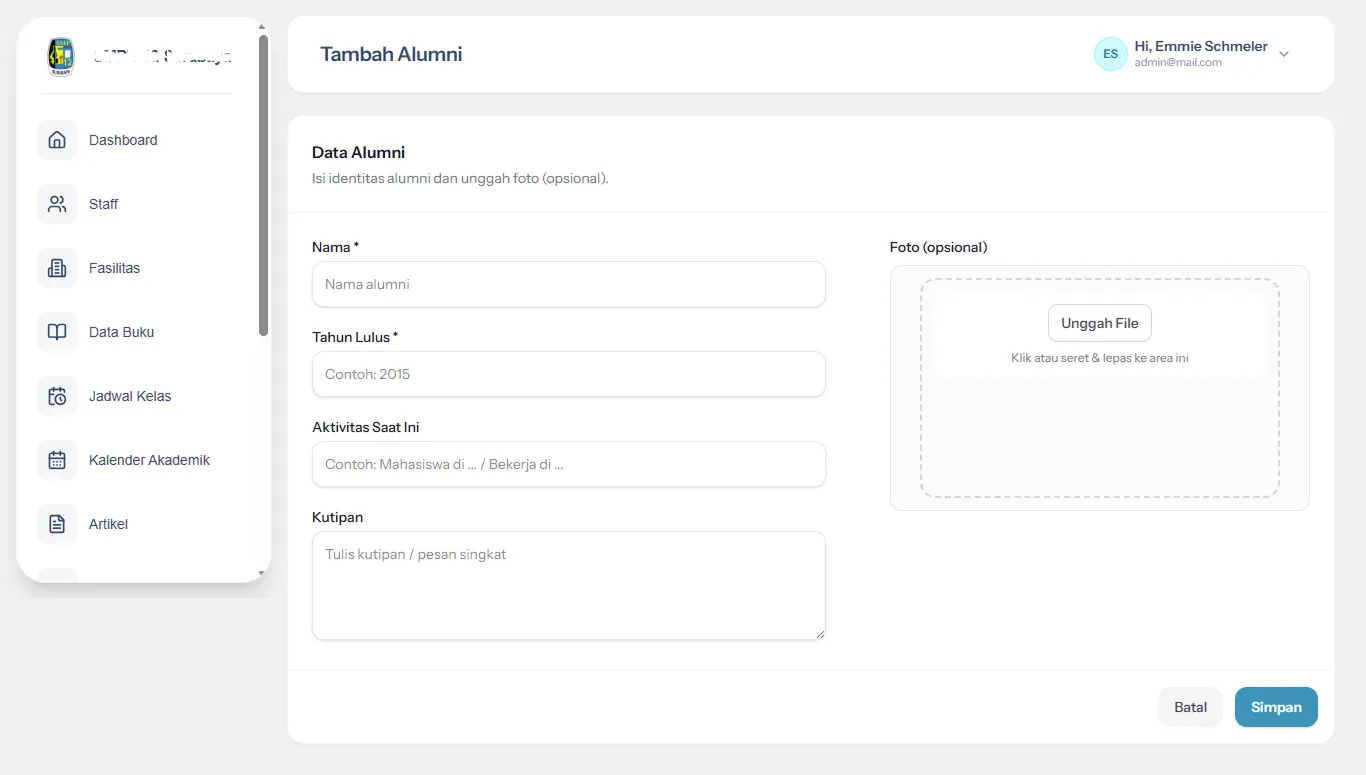
Task: Click into the Kutipan text area
Action: (569, 585)
